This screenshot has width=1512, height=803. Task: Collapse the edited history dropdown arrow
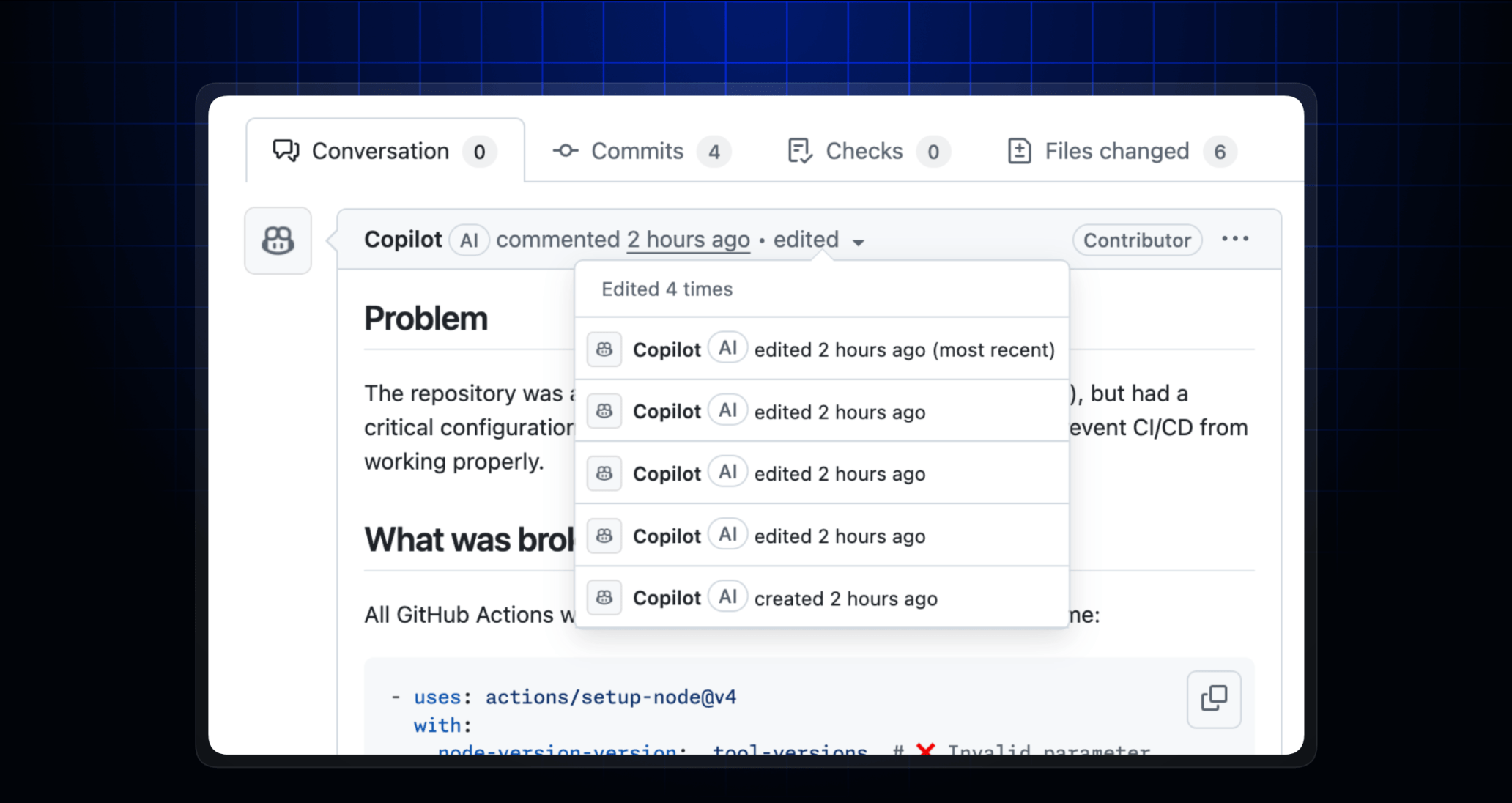859,242
